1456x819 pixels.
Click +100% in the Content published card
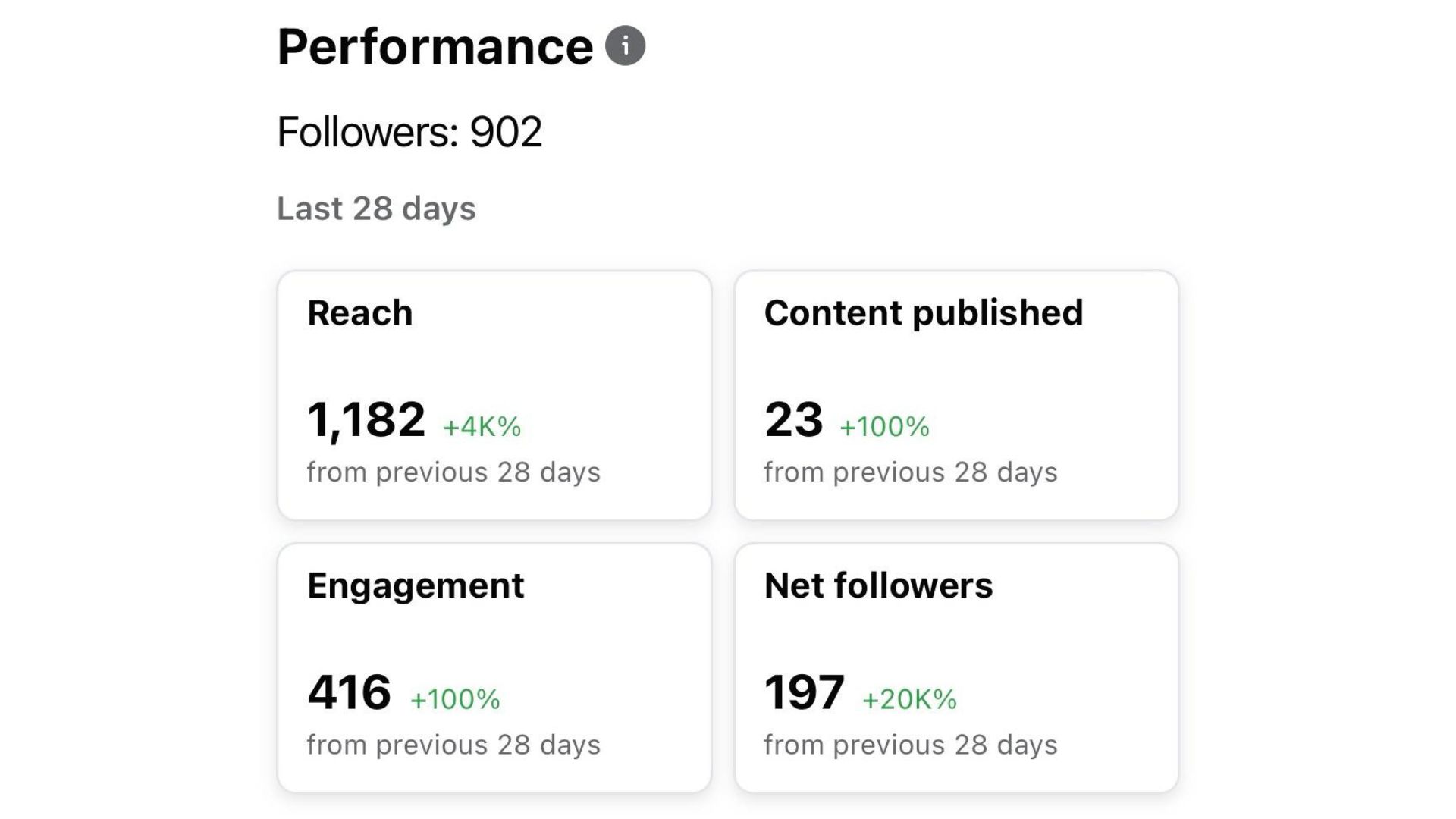(884, 427)
